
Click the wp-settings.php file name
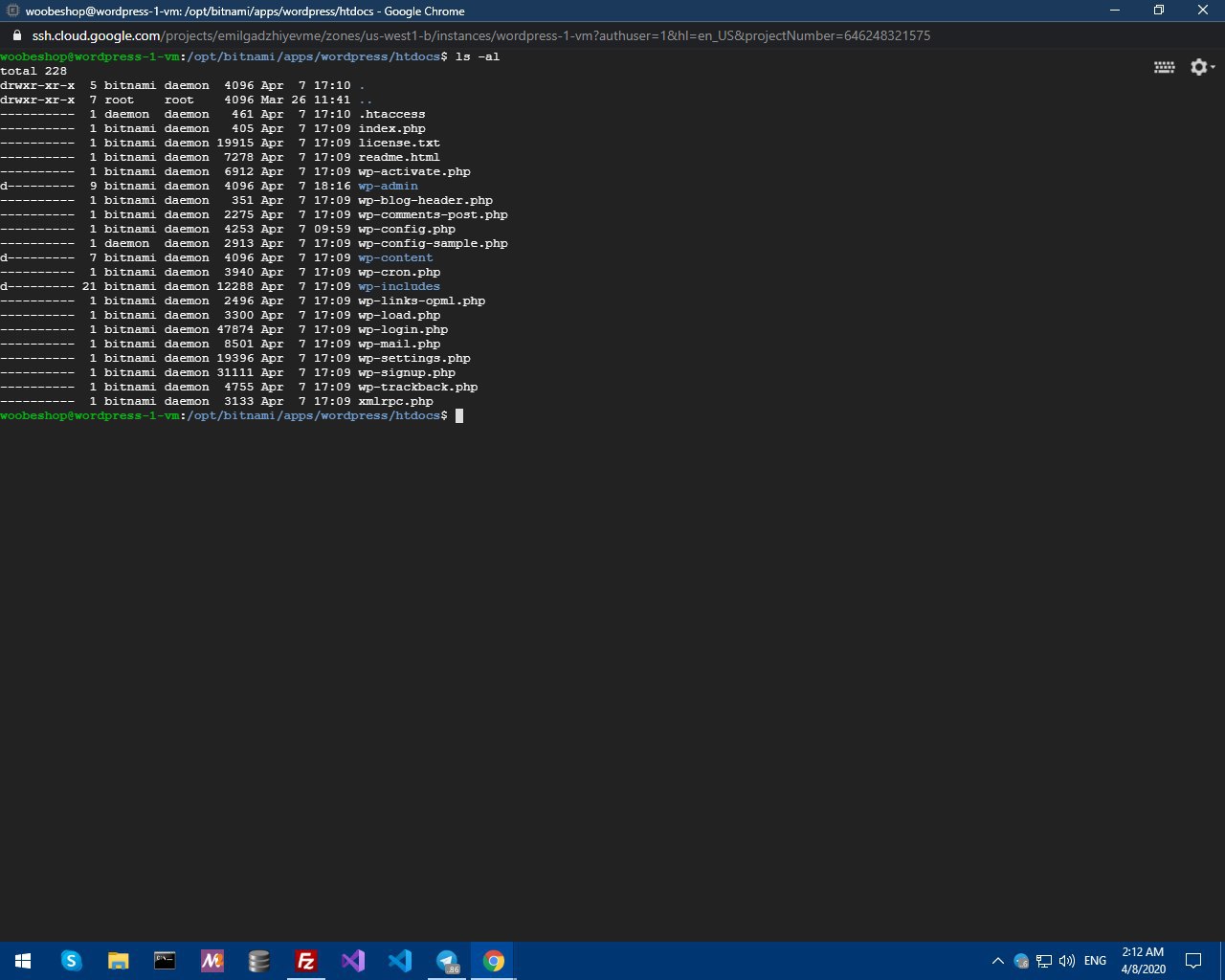click(414, 358)
